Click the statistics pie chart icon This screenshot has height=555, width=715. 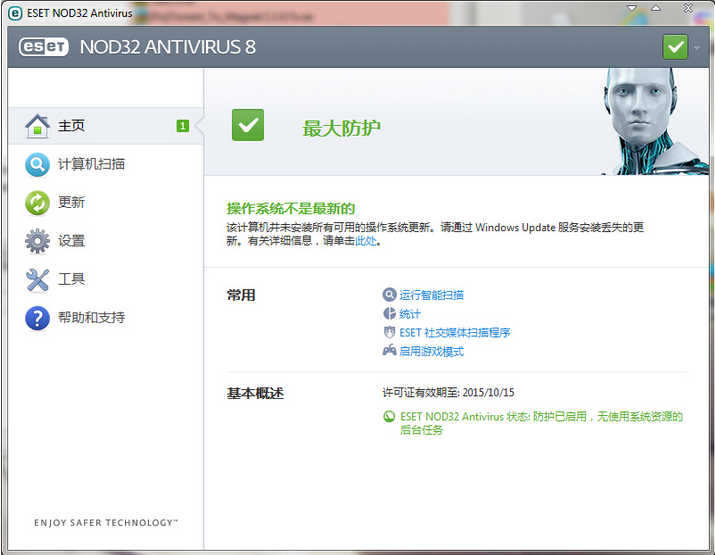click(x=389, y=314)
